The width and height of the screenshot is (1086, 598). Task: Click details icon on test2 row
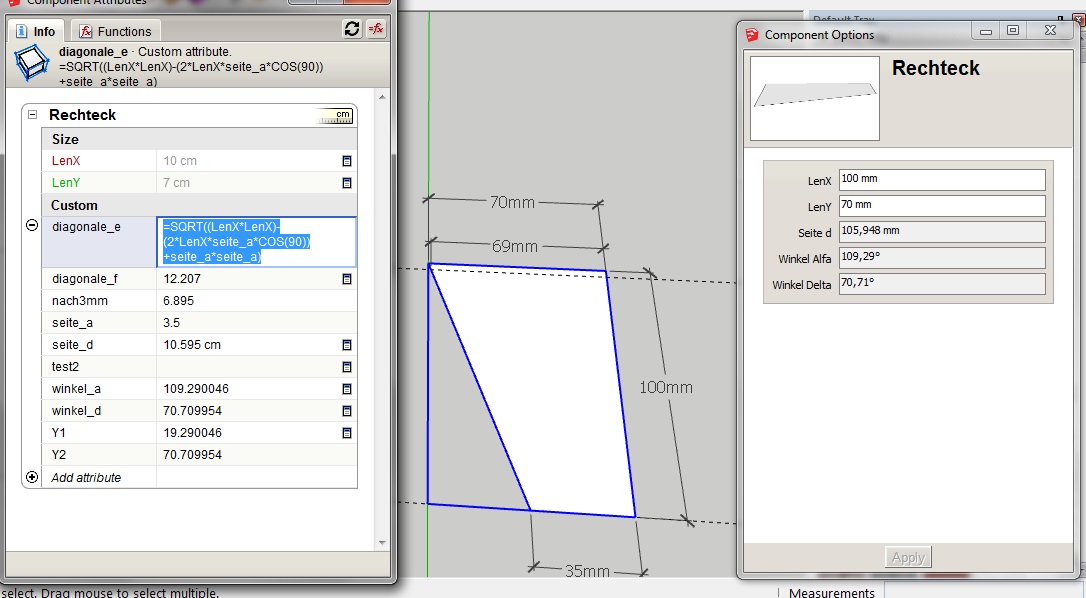click(347, 367)
